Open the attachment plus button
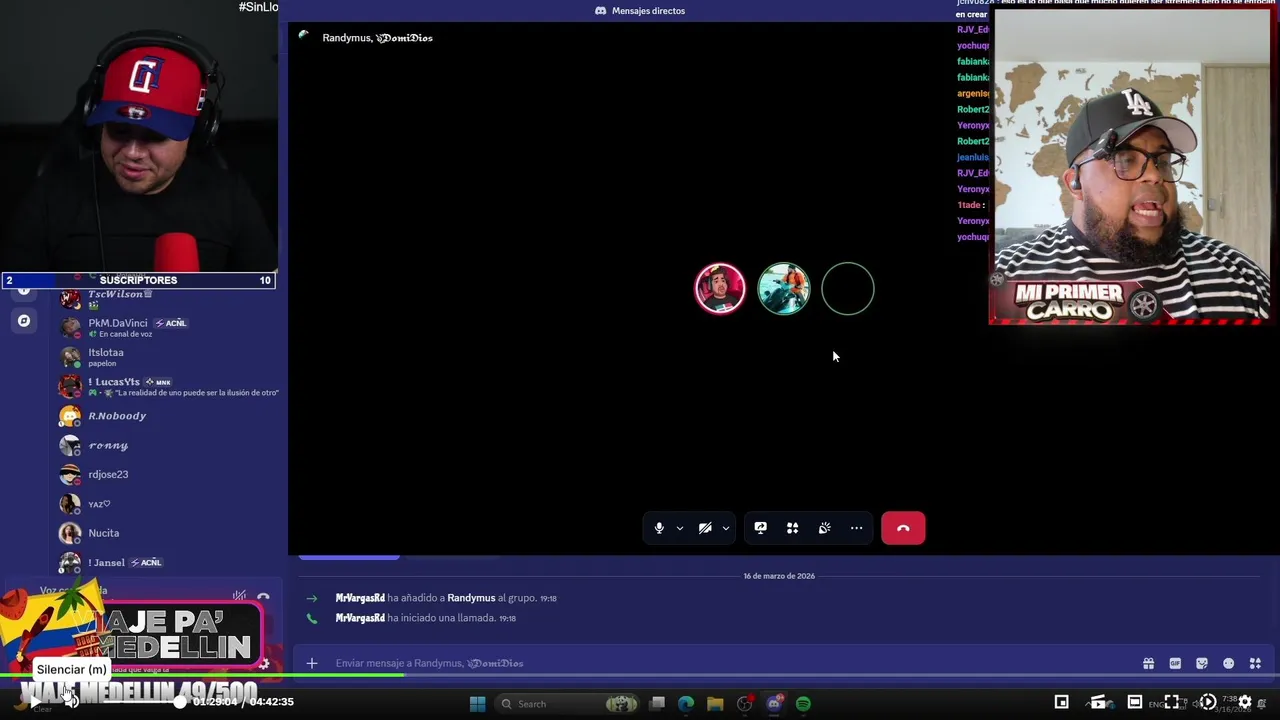 tap(312, 663)
